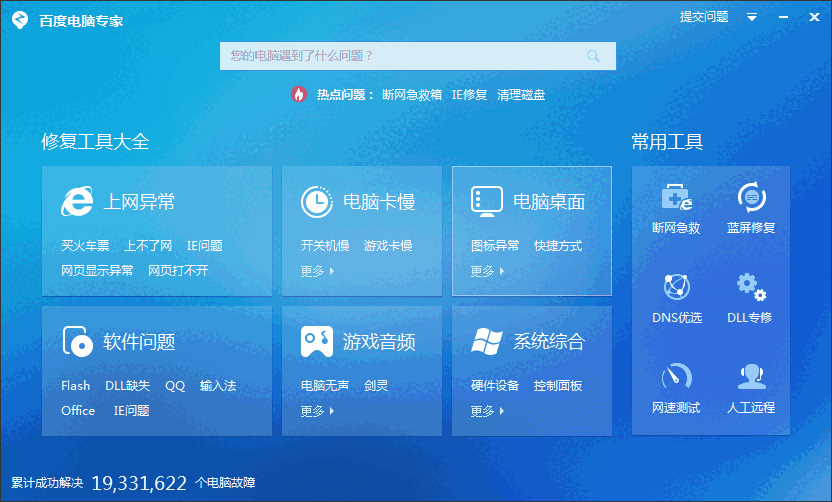832x502 pixels.
Task: Select IE问题 under 上网异常
Action: 205,246
